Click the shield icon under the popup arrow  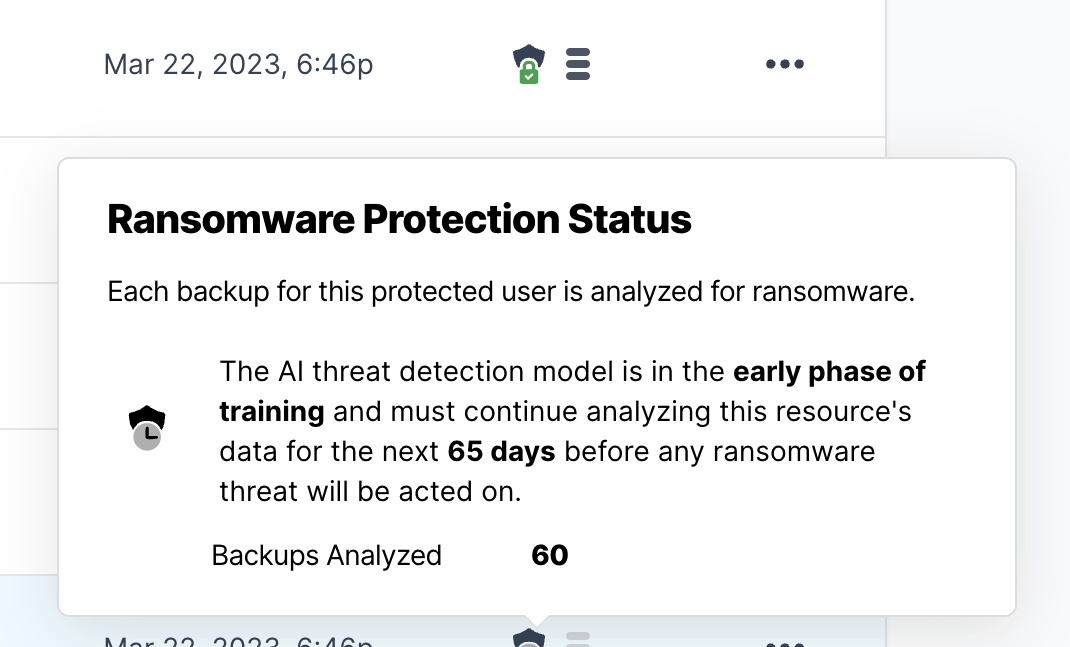pyautogui.click(x=529, y=638)
